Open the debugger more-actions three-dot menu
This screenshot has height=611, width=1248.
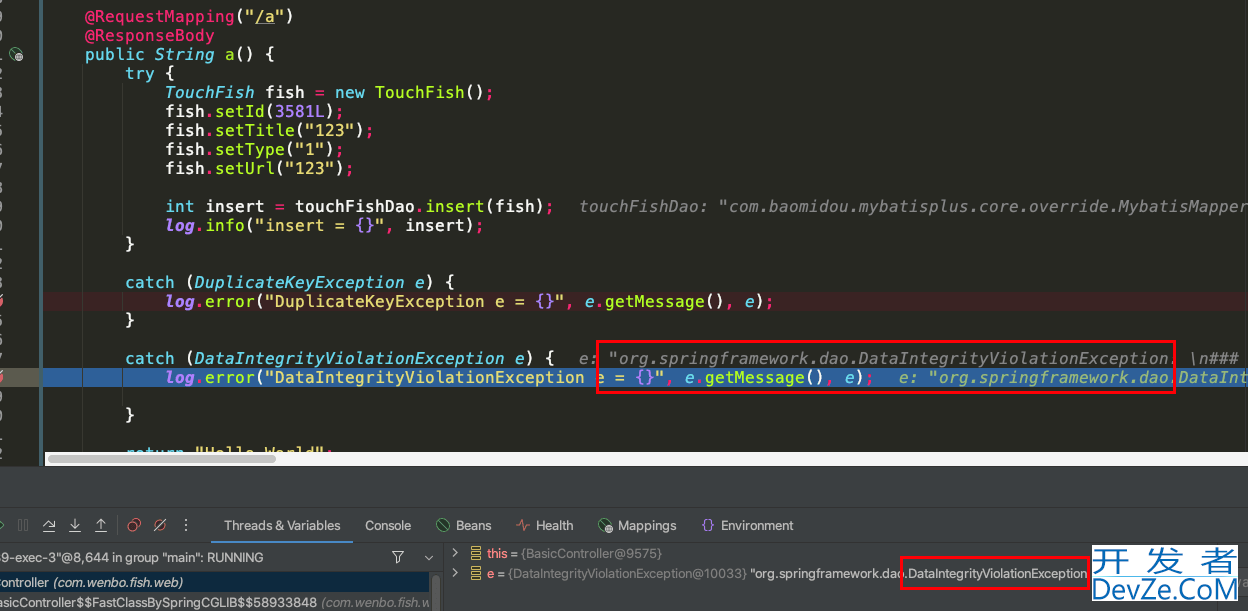point(185,525)
